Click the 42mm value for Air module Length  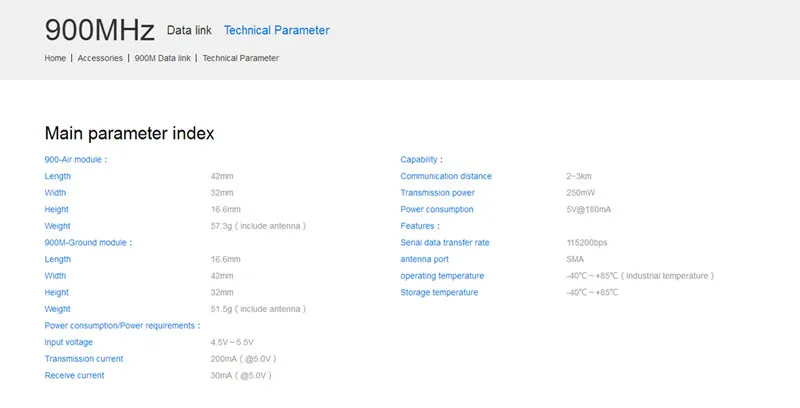222,176
